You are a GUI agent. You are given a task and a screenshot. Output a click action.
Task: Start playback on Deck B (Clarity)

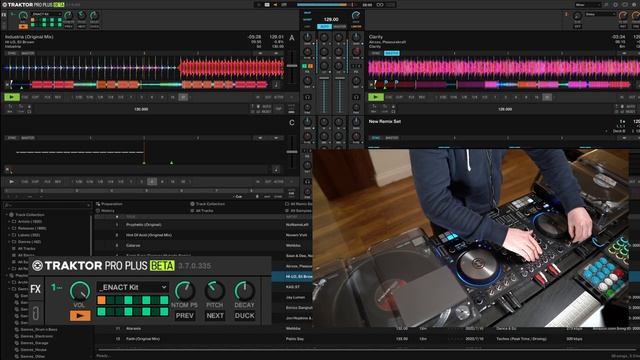376,97
